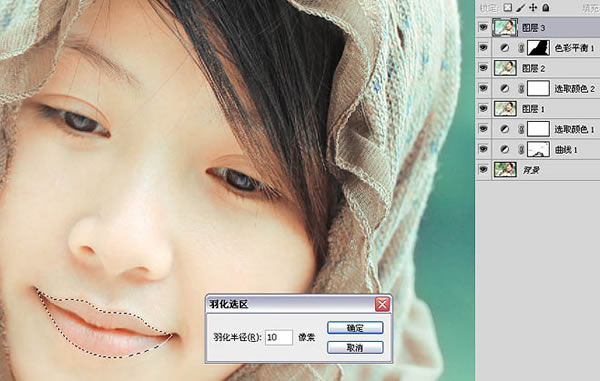Click the 确定 button in feather dialog
600x381 pixels.
click(355, 328)
